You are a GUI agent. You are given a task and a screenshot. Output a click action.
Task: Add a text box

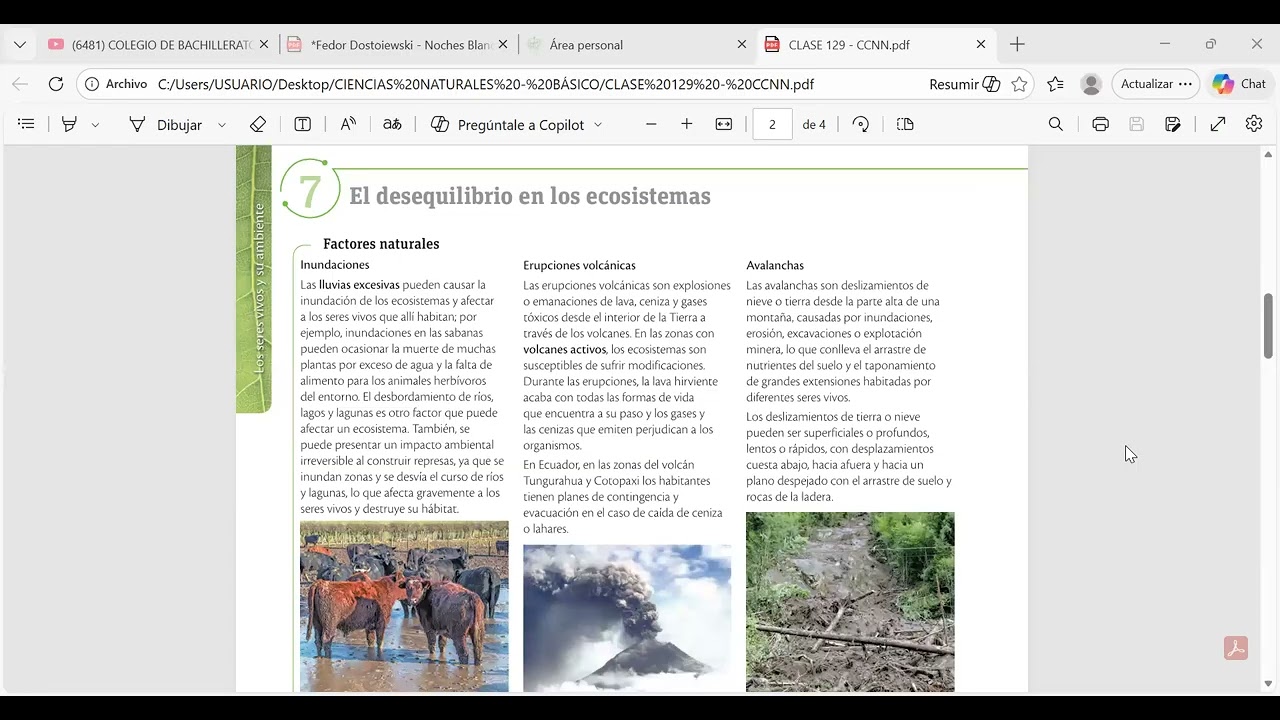[x=302, y=124]
